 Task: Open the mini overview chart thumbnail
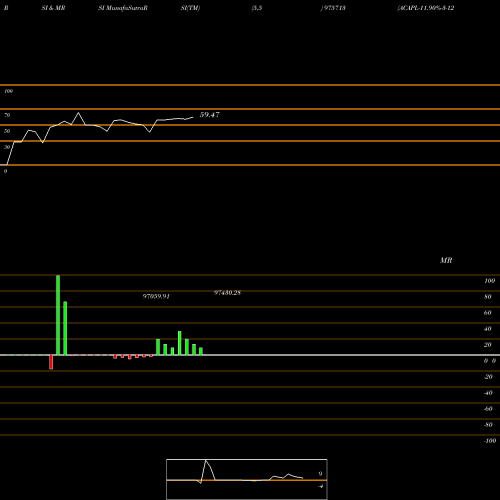pyautogui.click(x=247, y=479)
